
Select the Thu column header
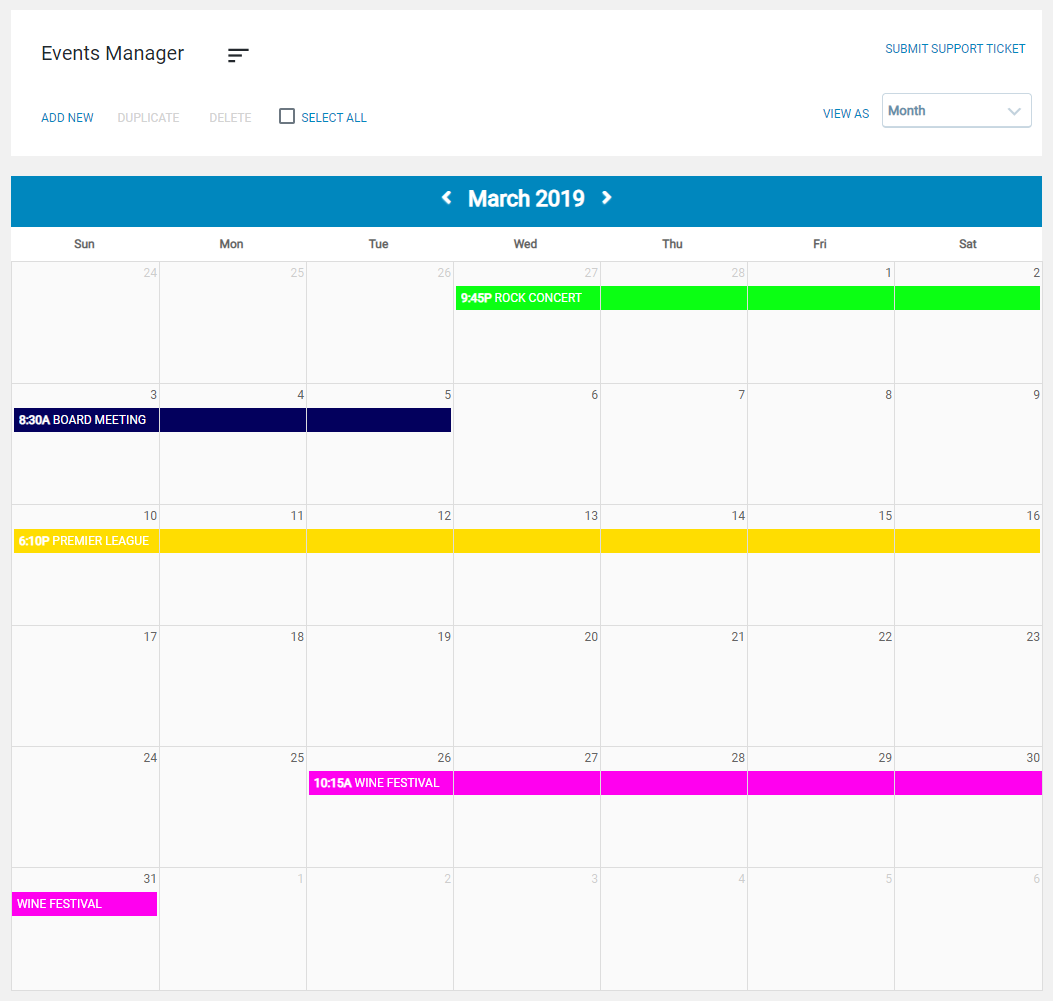point(672,244)
